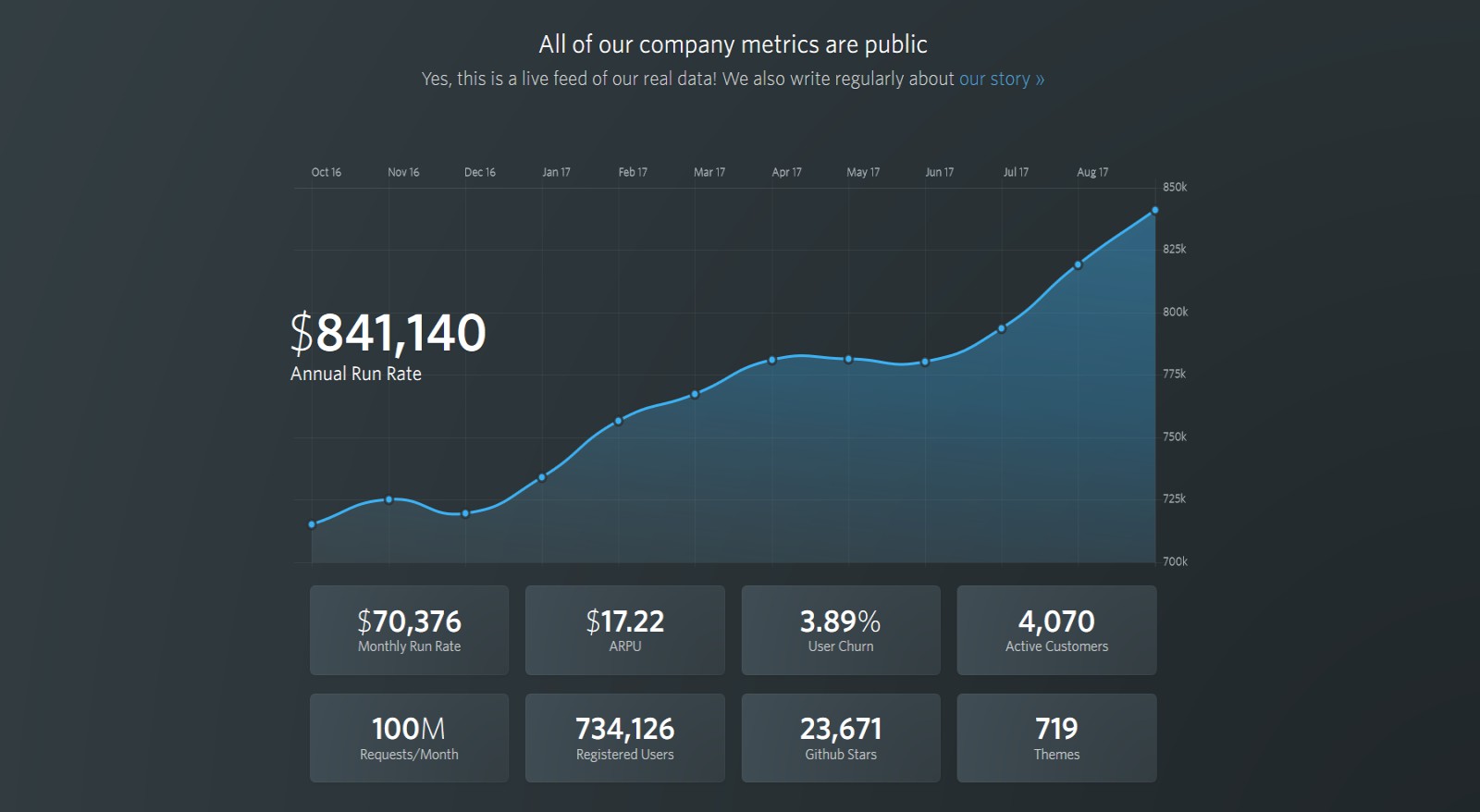Select the Jan 17 data point
This screenshot has height=812, width=1480.
point(542,477)
